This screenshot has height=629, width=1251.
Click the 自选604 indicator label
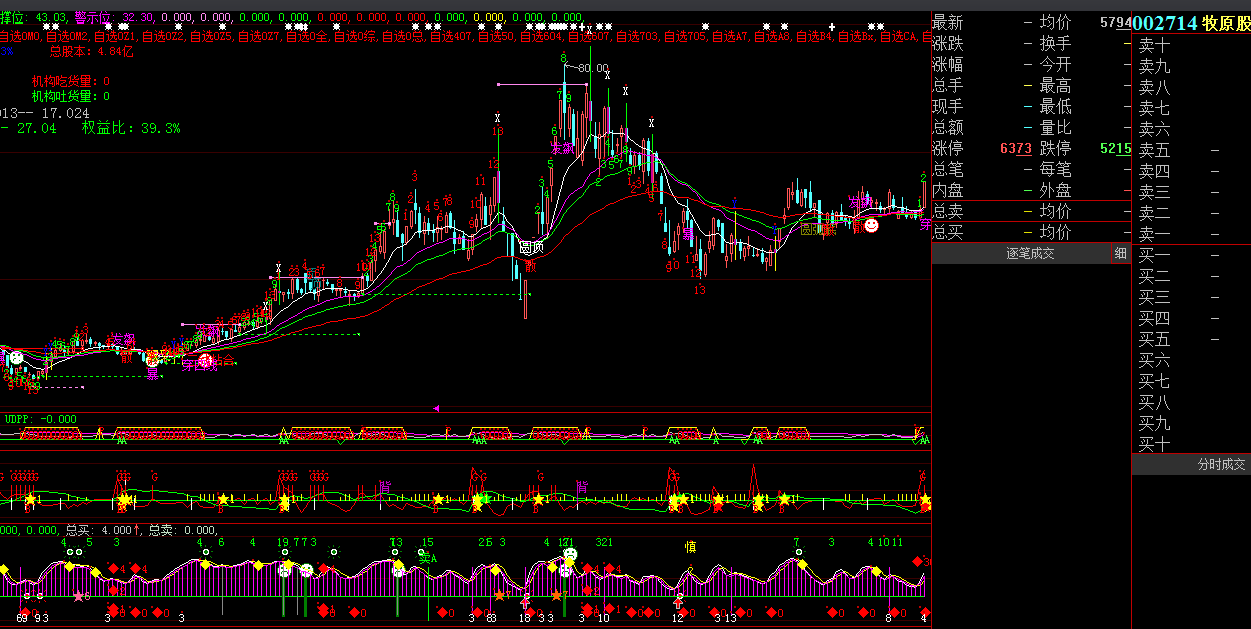pos(540,37)
